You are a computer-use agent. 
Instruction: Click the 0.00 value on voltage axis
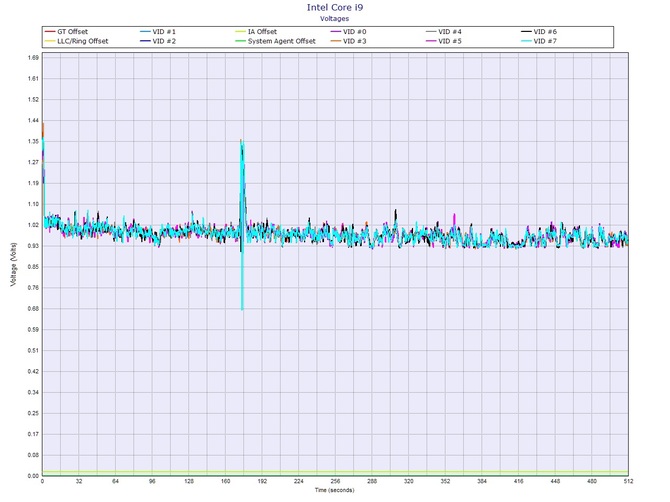click(34, 476)
